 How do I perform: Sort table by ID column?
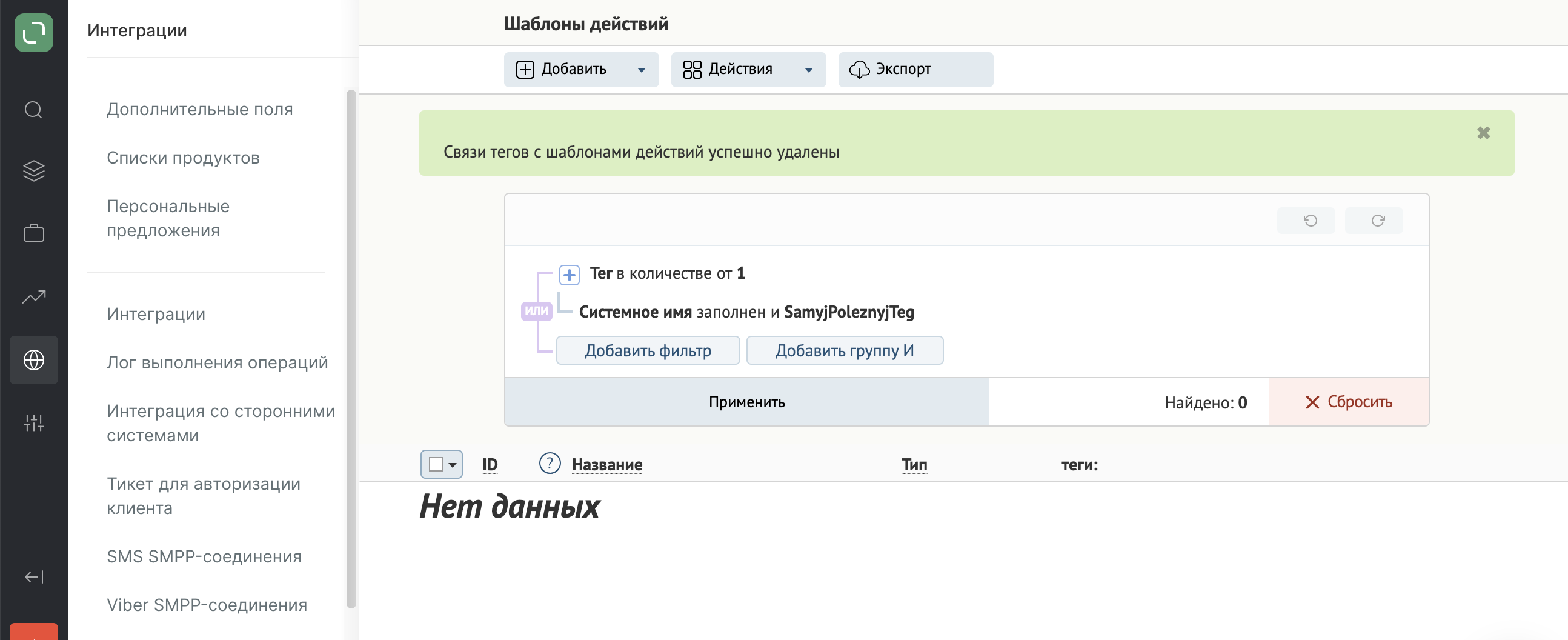click(x=490, y=465)
